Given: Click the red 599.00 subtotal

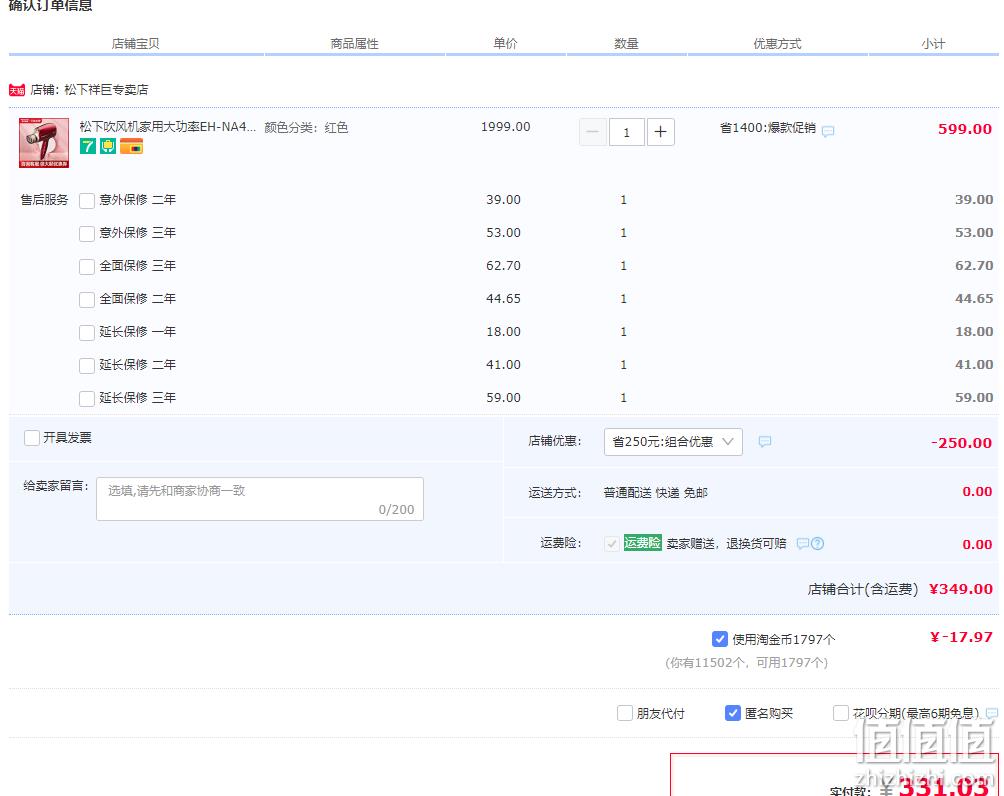Looking at the screenshot, I should [x=965, y=129].
